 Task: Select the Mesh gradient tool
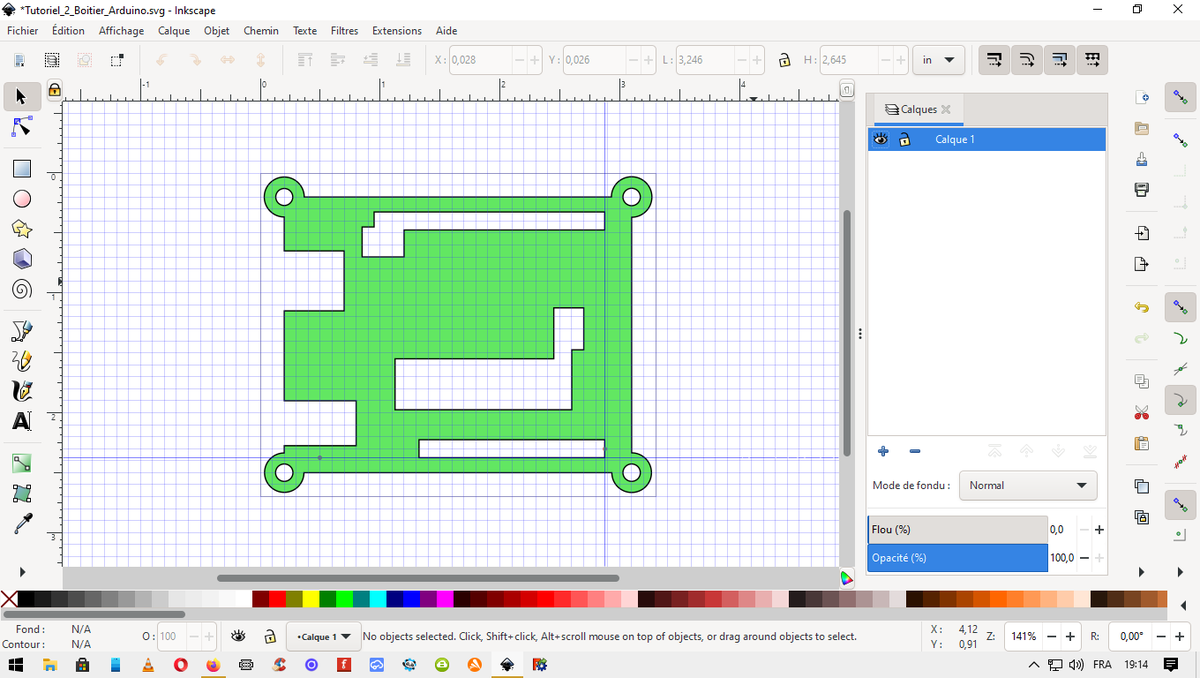click(21, 493)
